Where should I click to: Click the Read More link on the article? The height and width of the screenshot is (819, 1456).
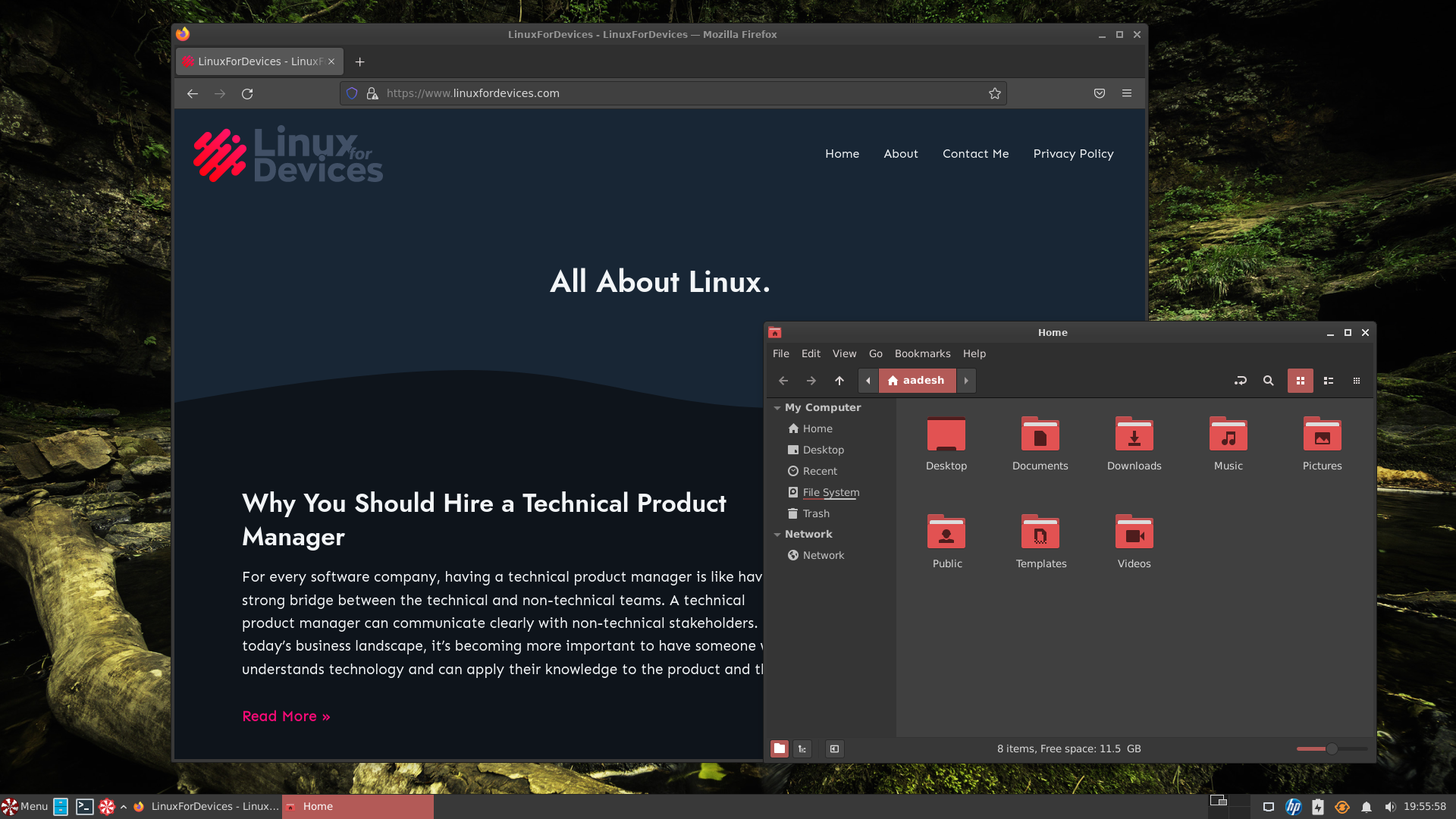pos(286,716)
